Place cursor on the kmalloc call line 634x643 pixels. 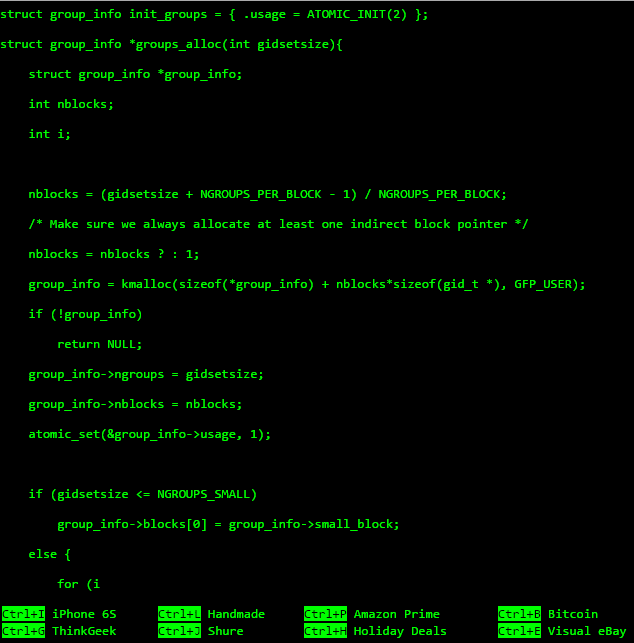pyautogui.click(x=306, y=284)
